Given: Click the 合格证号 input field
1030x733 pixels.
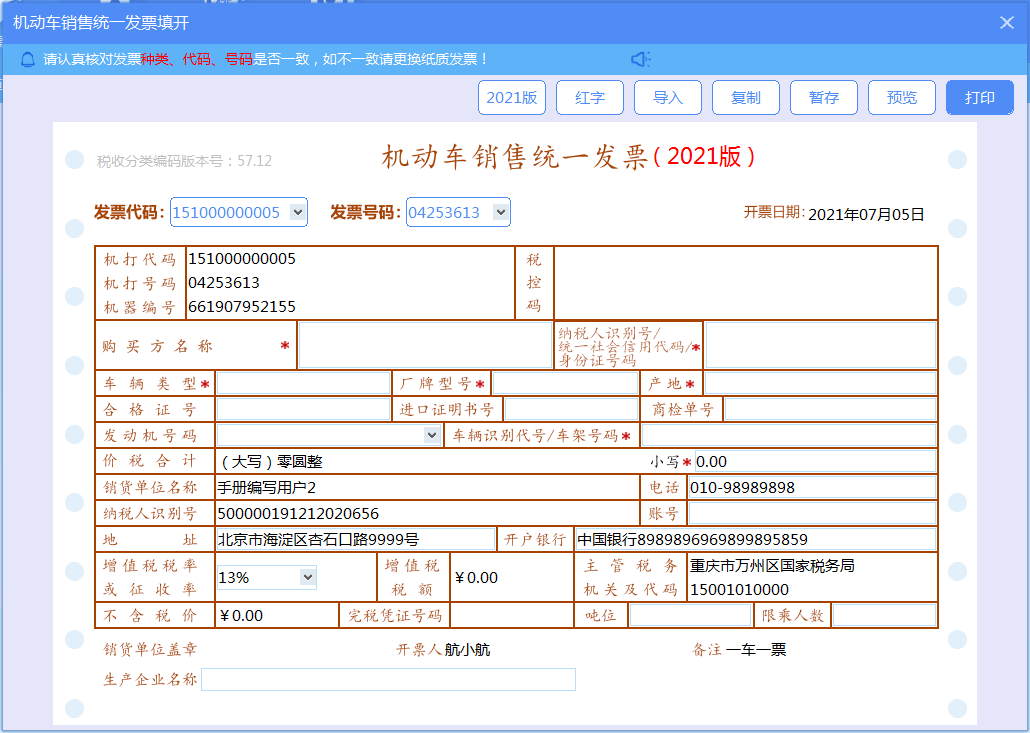Looking at the screenshot, I should tap(303, 409).
